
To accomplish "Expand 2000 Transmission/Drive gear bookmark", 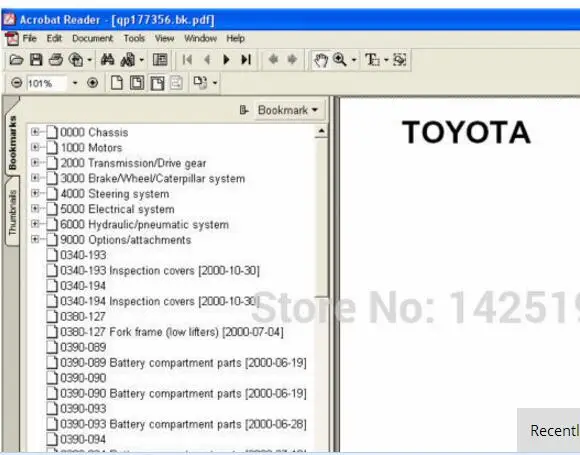I will (x=35, y=162).
